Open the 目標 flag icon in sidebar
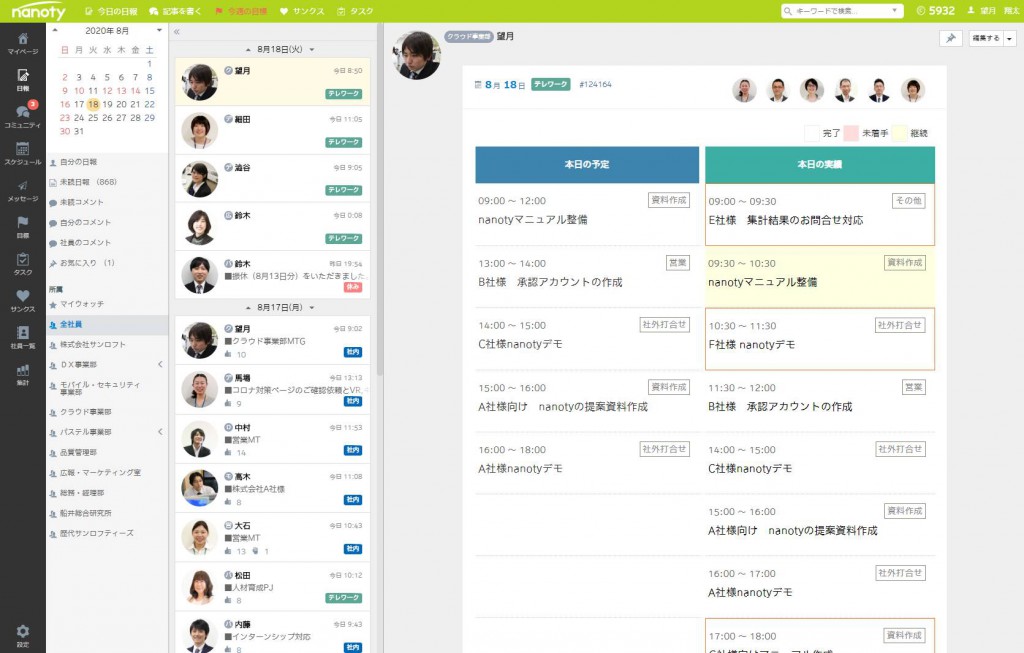The image size is (1024, 653). tap(23, 227)
